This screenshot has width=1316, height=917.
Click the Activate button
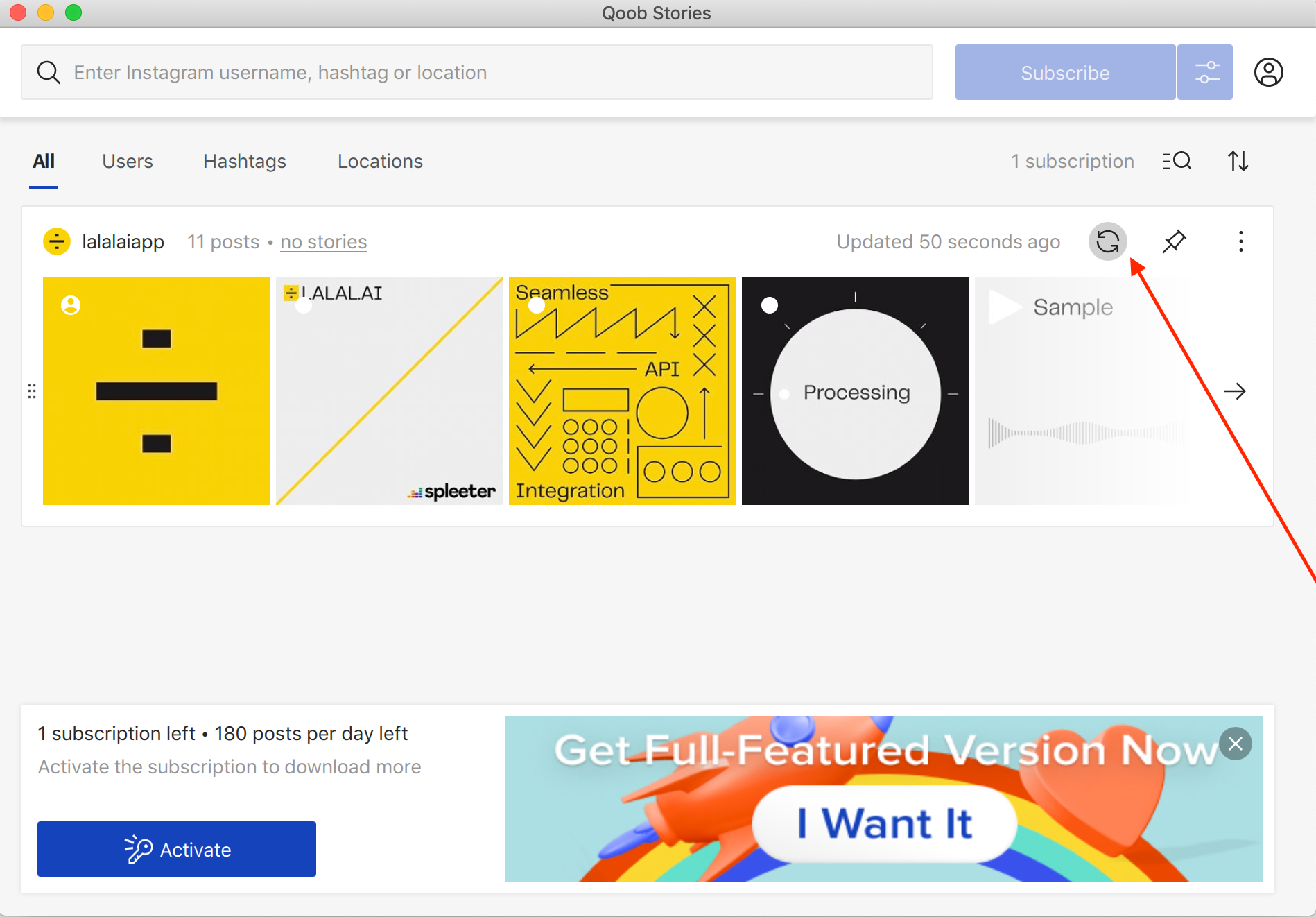[x=177, y=849]
